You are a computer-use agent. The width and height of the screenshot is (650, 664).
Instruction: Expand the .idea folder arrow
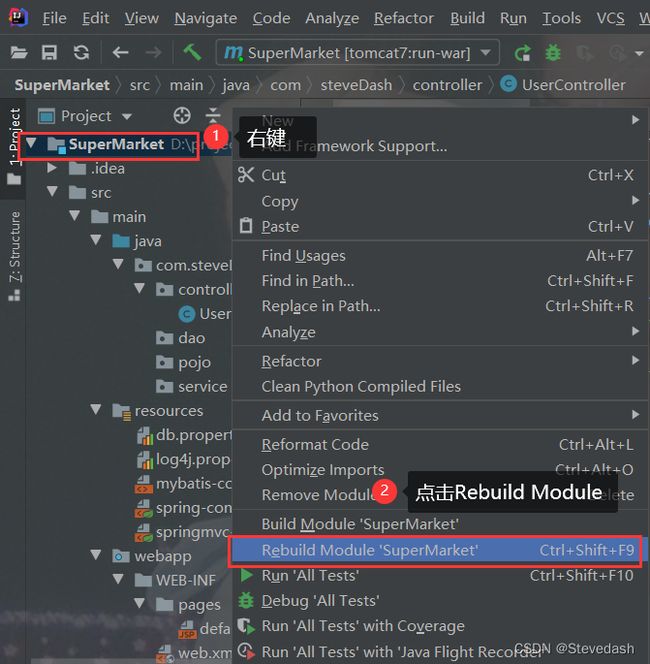[x=52, y=168]
